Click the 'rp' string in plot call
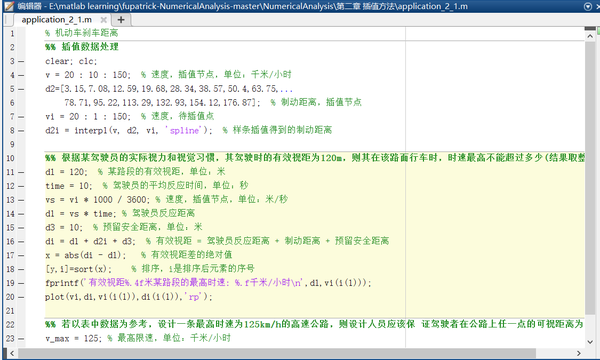 pyautogui.click(x=194, y=296)
